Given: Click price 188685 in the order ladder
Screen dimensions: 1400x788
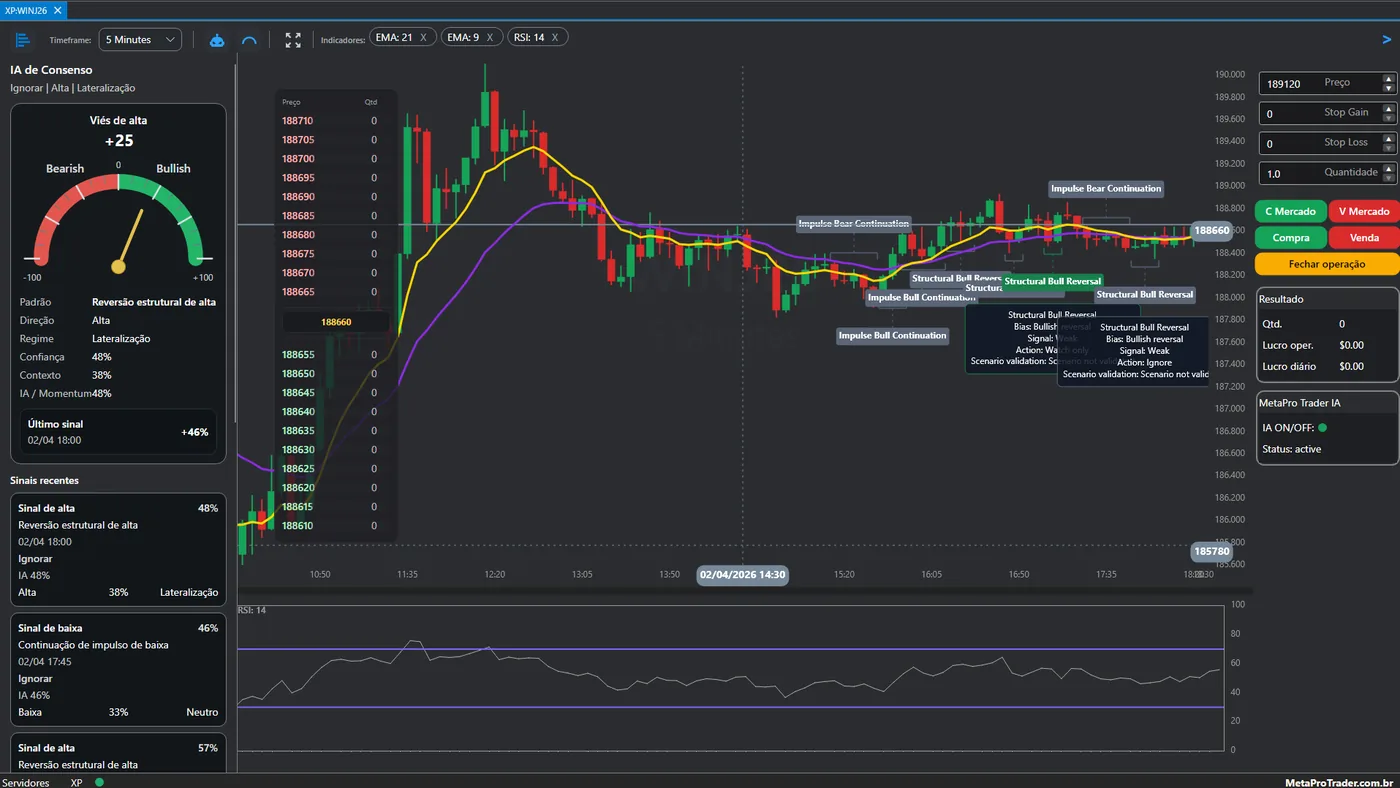Looking at the screenshot, I should [x=298, y=216].
